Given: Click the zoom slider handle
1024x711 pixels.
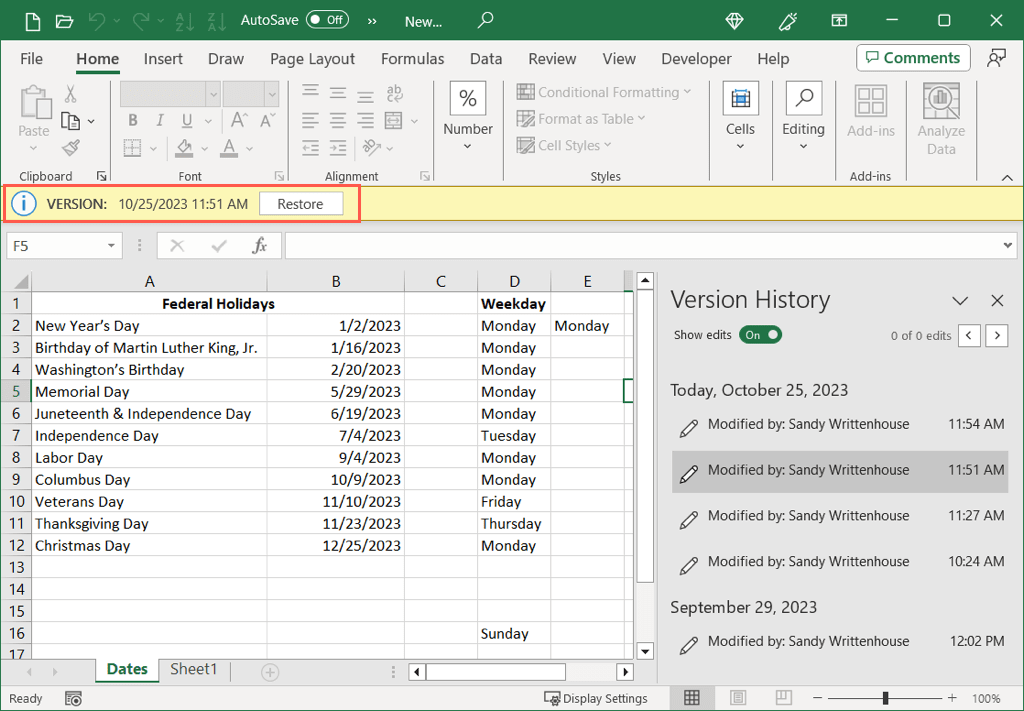Looking at the screenshot, I should (885, 698).
